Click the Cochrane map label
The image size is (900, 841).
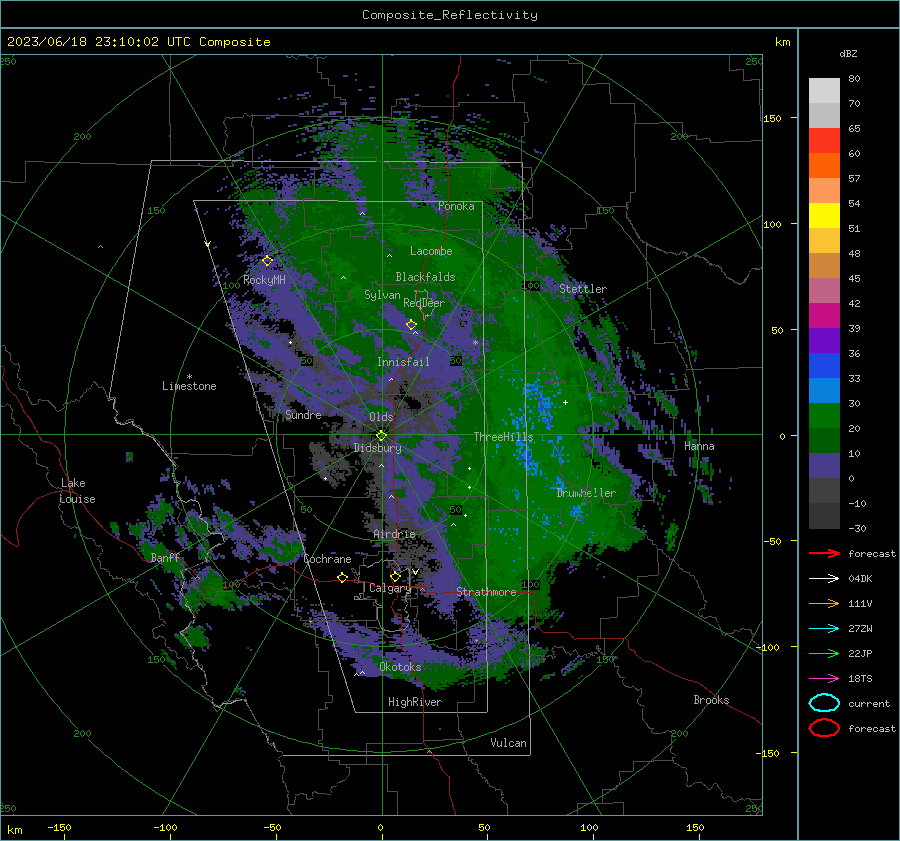point(327,559)
